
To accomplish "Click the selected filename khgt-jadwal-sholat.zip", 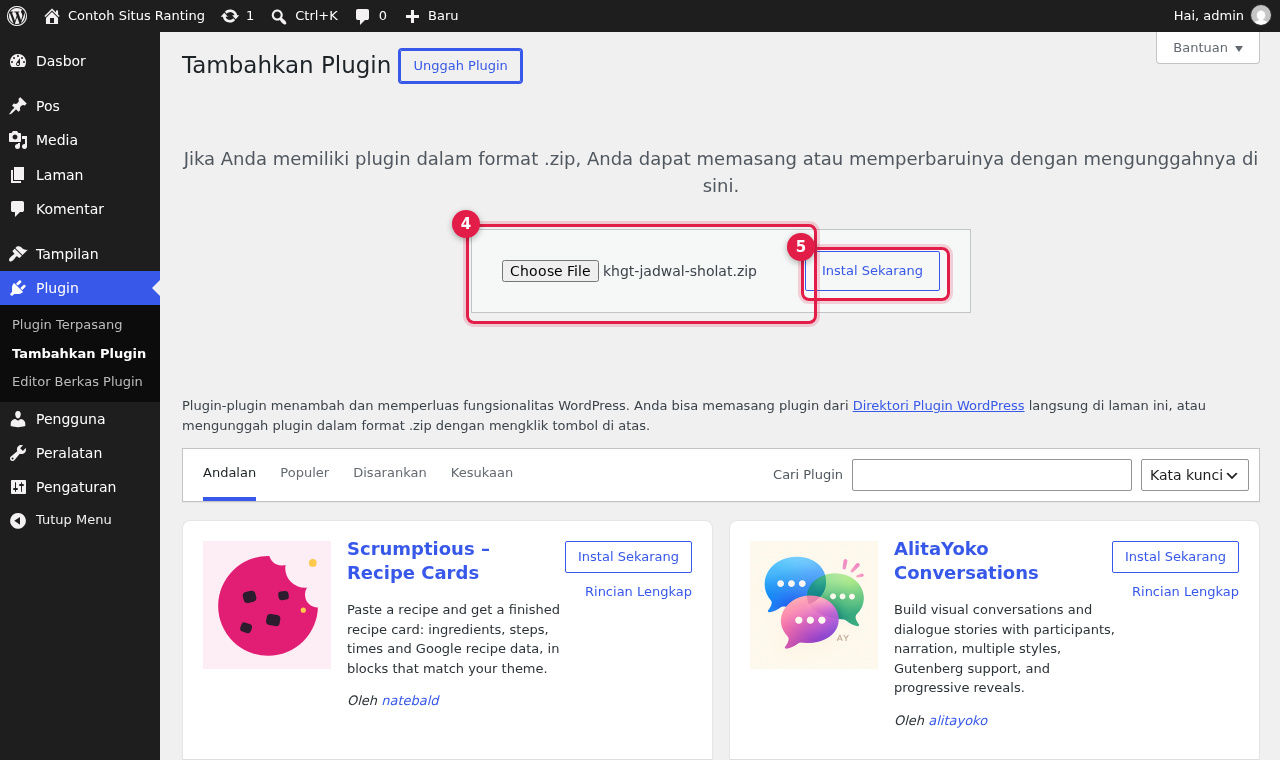I will coord(680,271).
